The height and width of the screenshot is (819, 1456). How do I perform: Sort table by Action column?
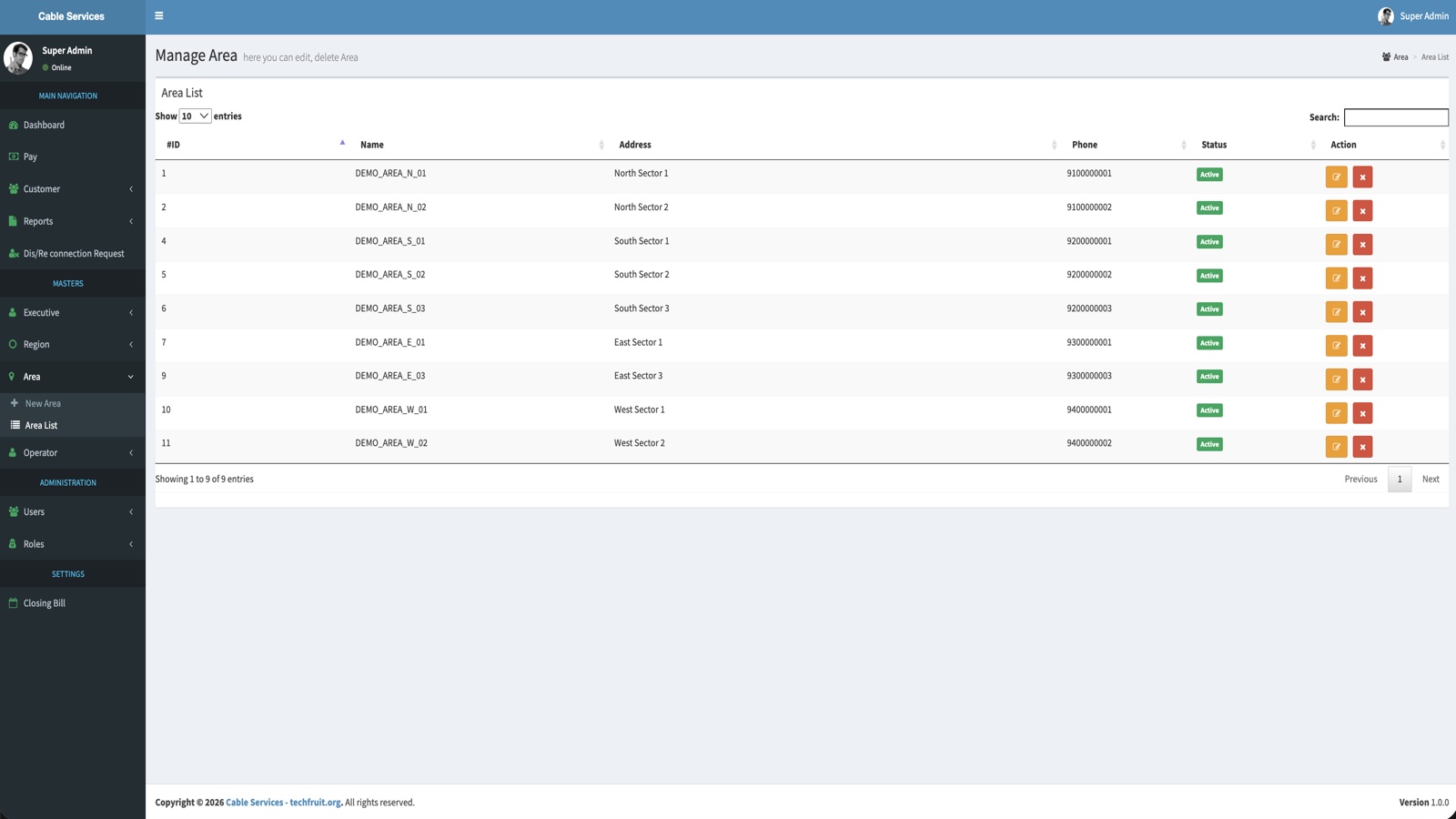click(1384, 145)
